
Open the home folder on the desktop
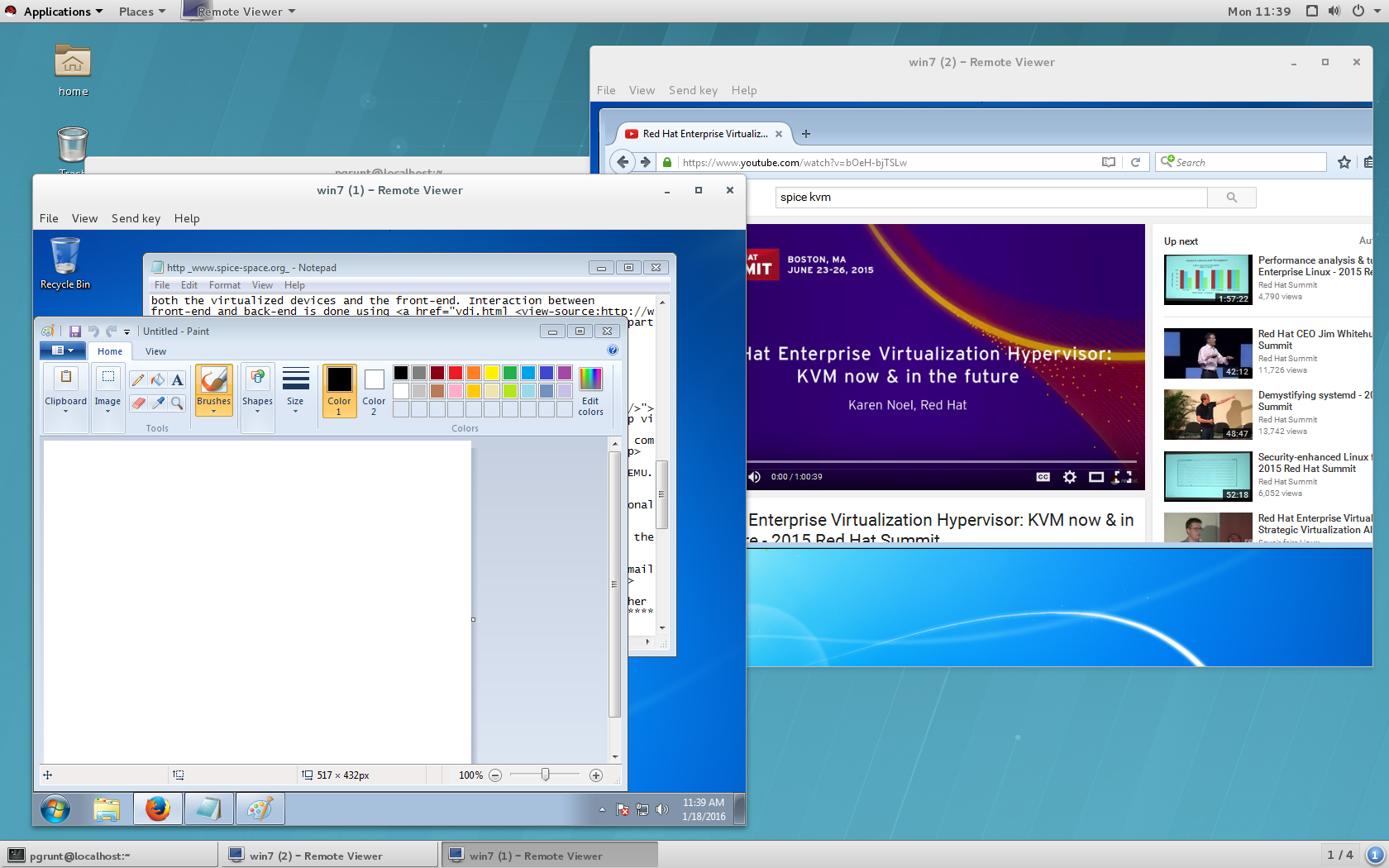click(73, 71)
